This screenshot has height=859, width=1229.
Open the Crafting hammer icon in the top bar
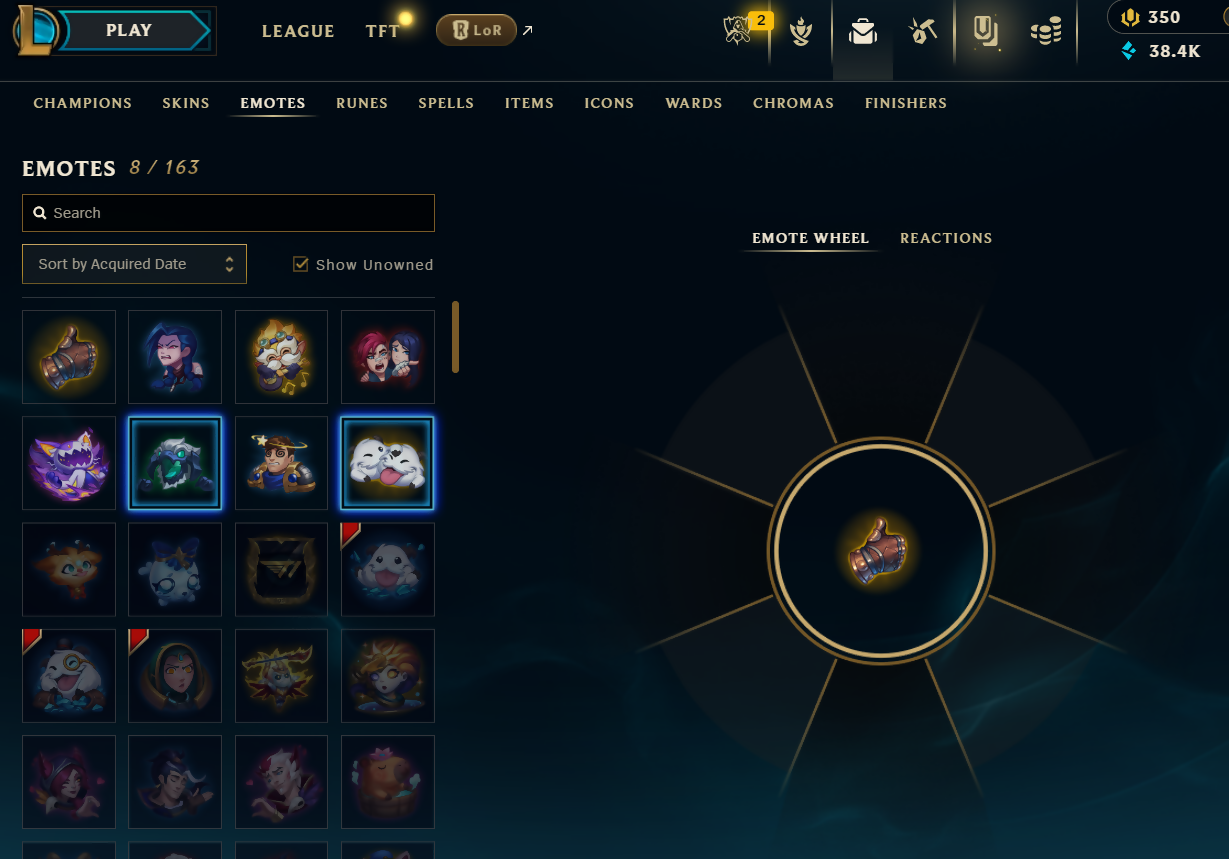[922, 32]
